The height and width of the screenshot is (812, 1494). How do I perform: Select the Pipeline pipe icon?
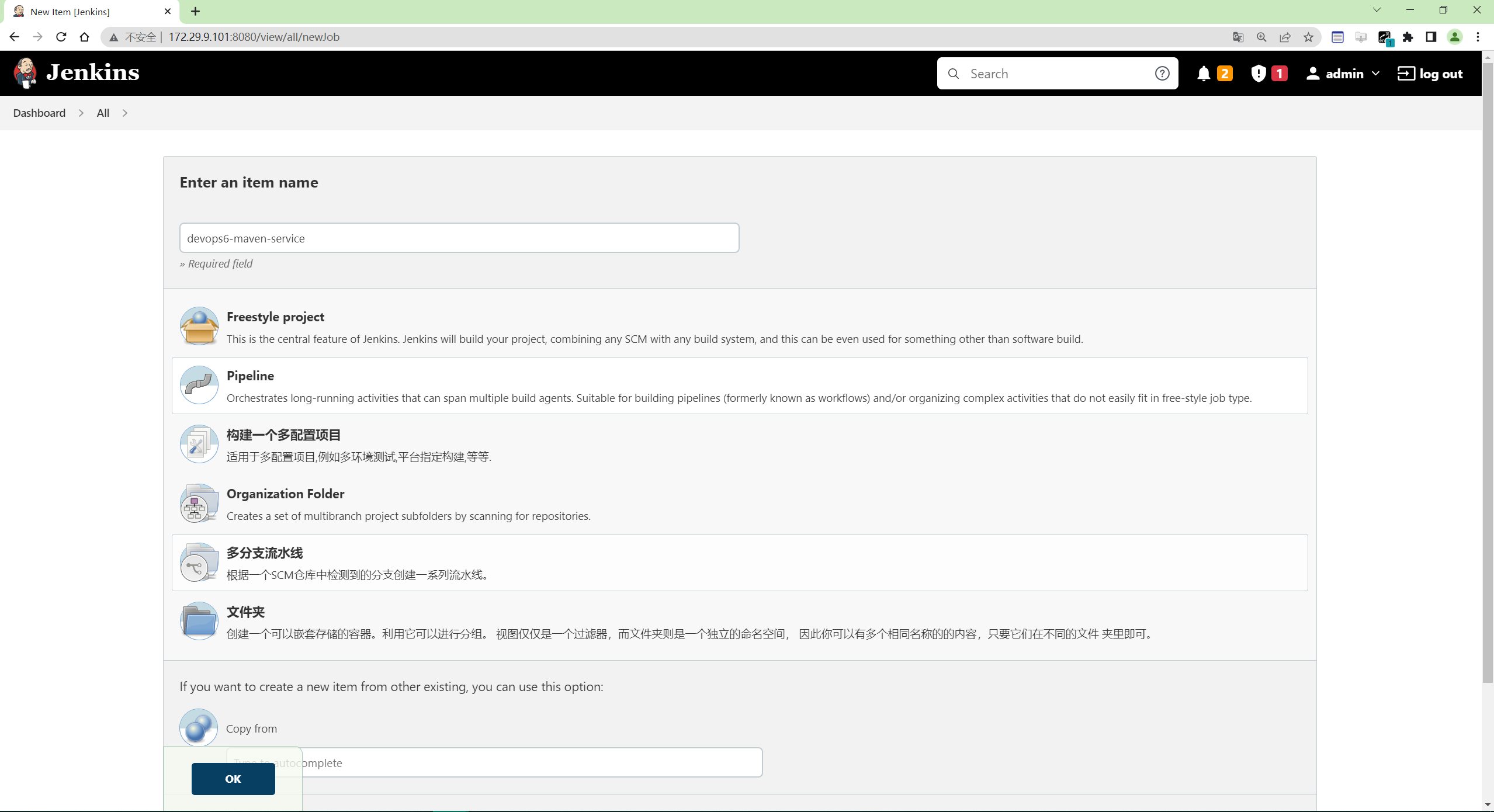(x=199, y=385)
